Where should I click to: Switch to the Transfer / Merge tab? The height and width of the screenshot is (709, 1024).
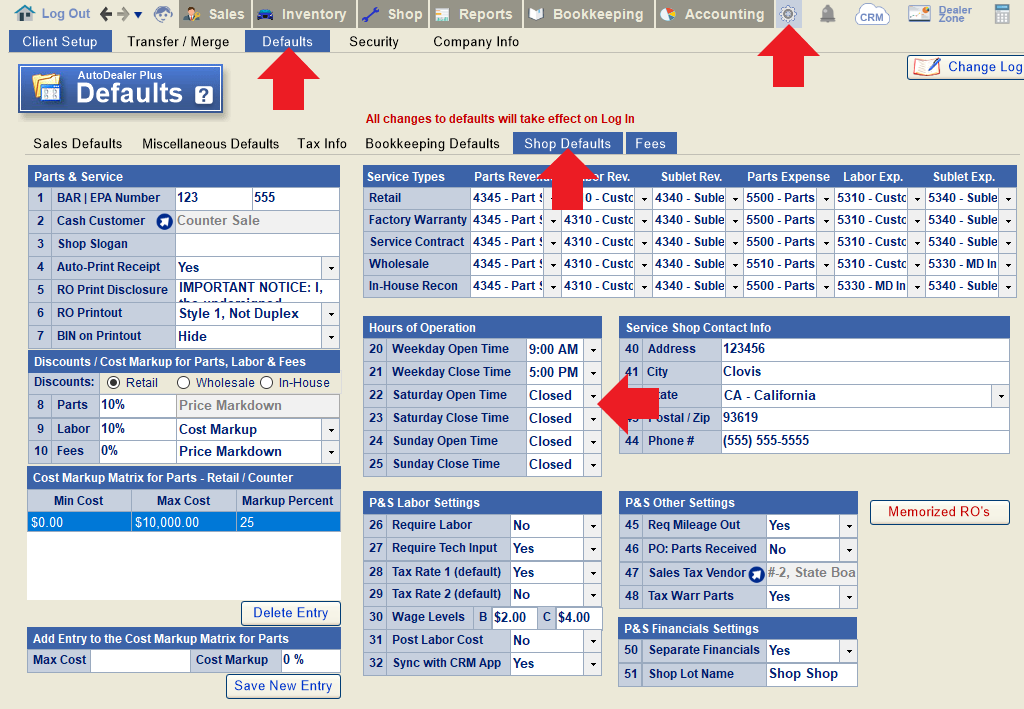[x=178, y=42]
